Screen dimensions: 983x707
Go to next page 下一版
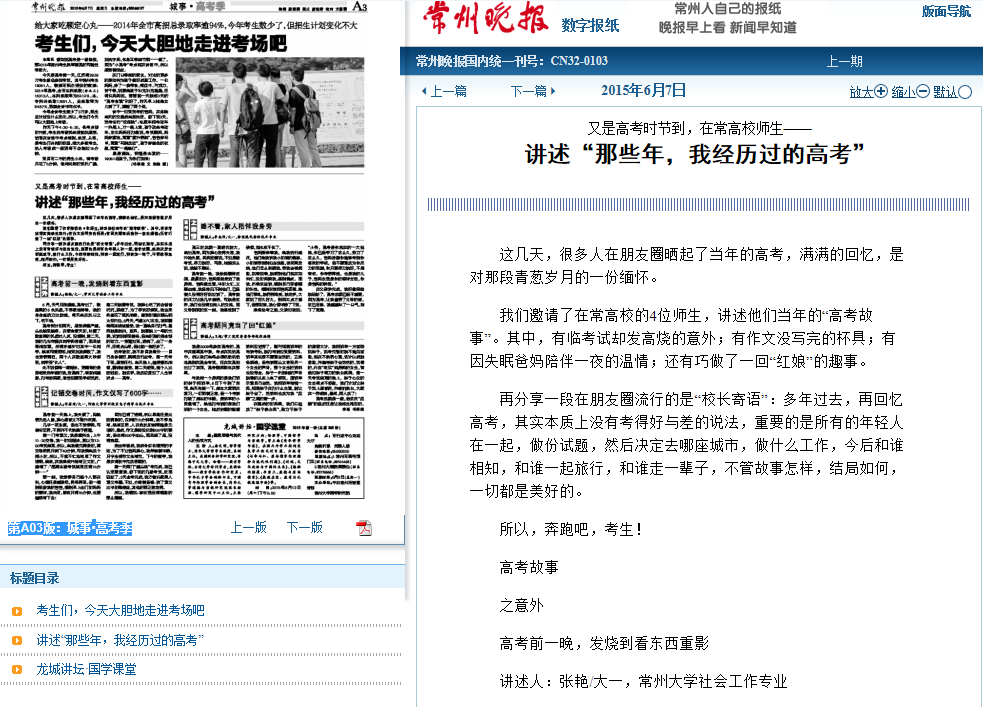click(304, 527)
